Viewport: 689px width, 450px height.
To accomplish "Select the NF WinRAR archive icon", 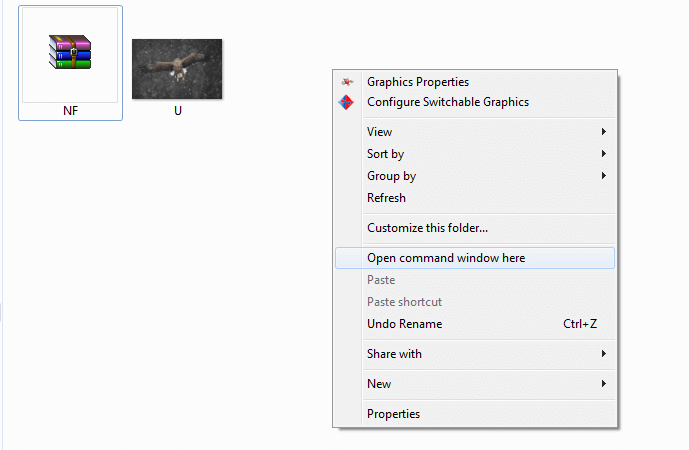I will [70, 52].
